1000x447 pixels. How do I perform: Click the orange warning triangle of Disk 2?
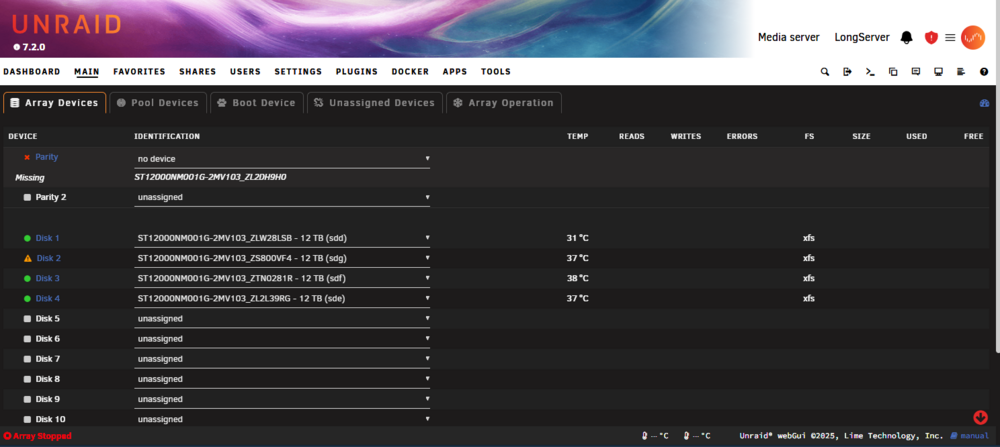coord(27,258)
